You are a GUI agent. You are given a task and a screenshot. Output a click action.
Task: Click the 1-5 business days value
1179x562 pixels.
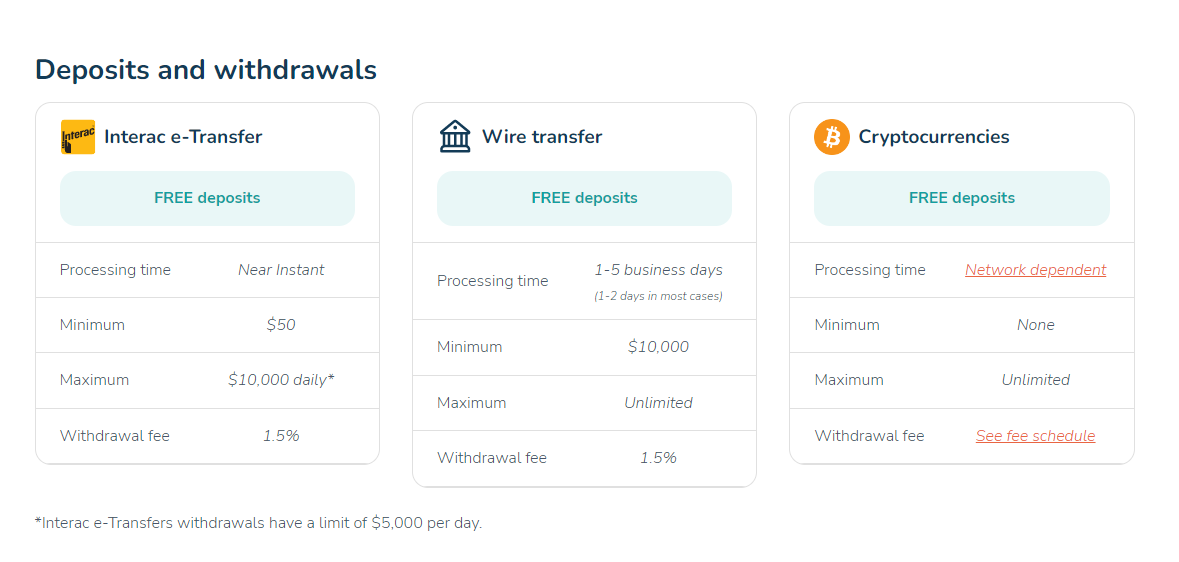[659, 270]
